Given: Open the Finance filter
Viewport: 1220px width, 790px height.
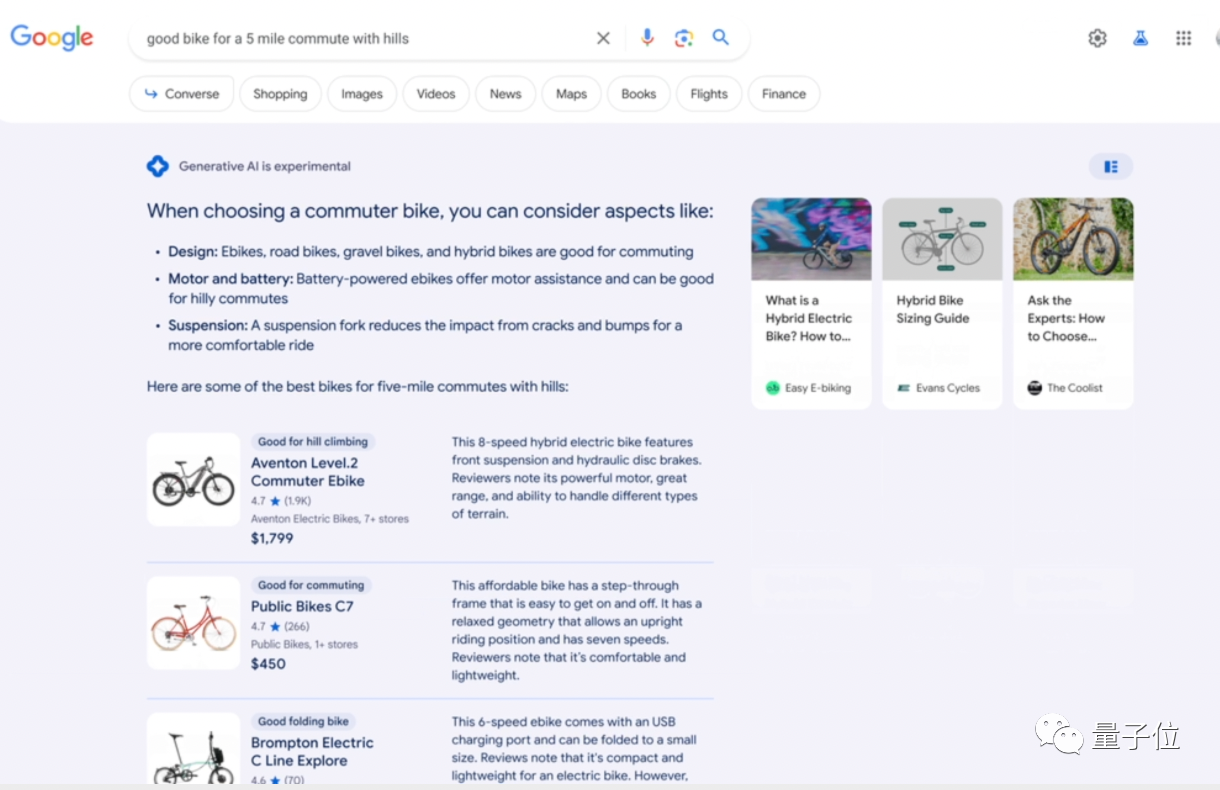Looking at the screenshot, I should click(x=784, y=94).
